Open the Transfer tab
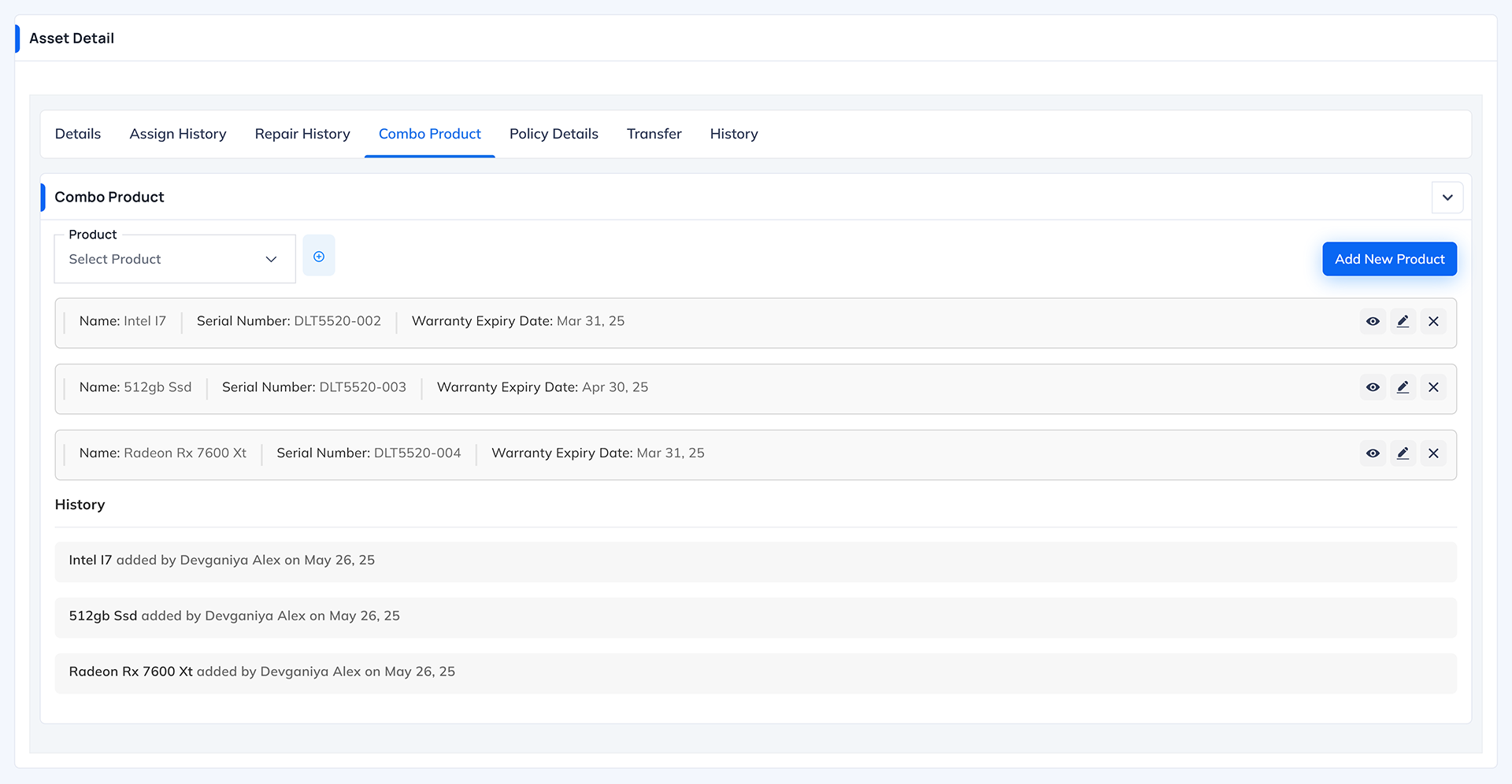Viewport: 1512px width, 784px height. click(654, 134)
